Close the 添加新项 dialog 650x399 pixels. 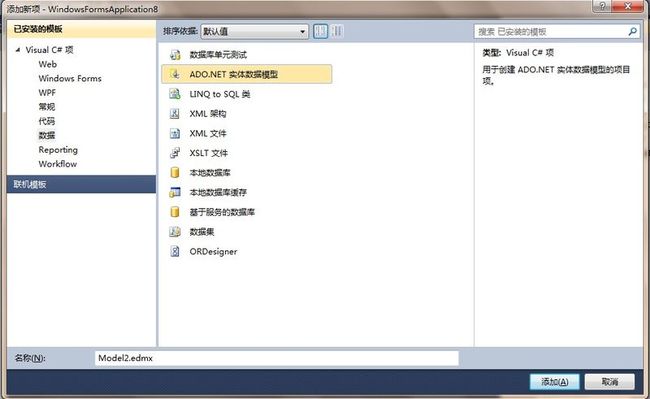[x=628, y=6]
